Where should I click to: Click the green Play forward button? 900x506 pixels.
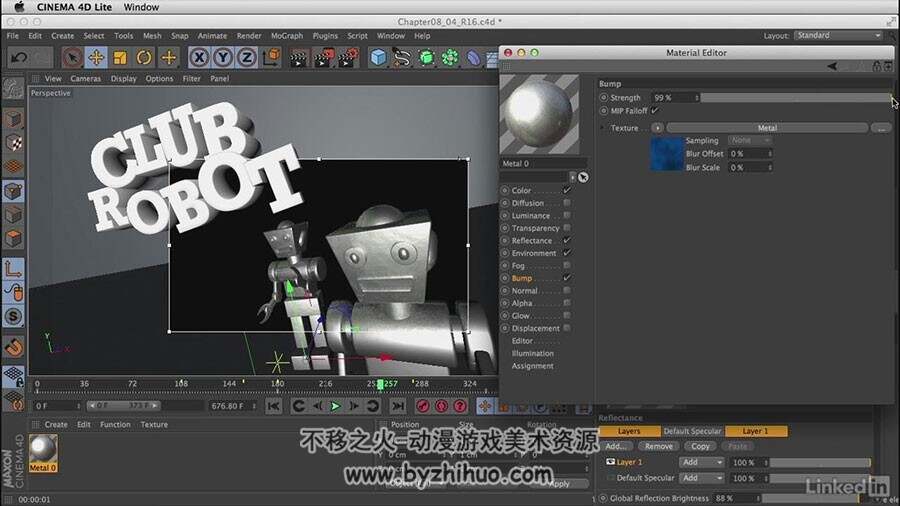click(336, 406)
